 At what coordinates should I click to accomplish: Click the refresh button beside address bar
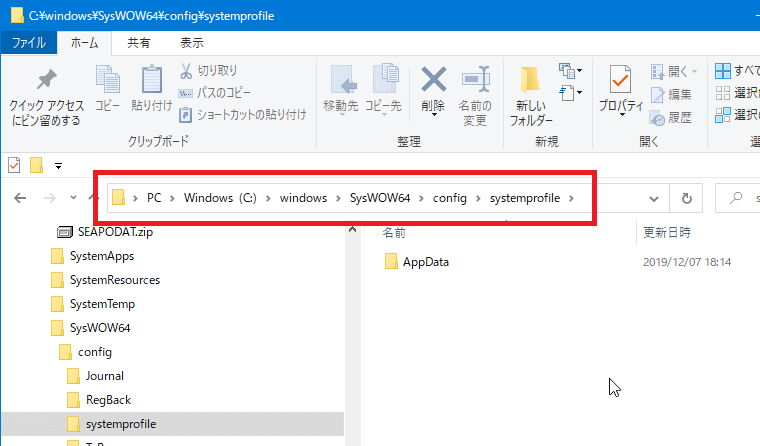(686, 198)
